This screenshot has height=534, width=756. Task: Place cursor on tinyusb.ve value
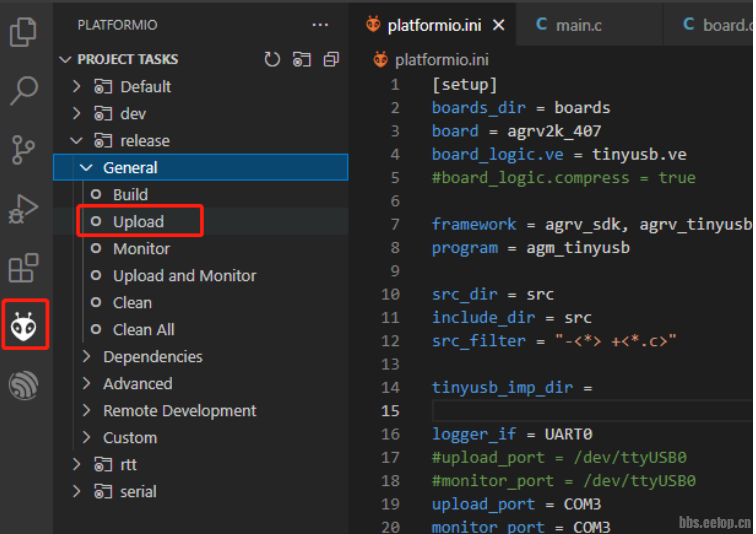coord(639,154)
